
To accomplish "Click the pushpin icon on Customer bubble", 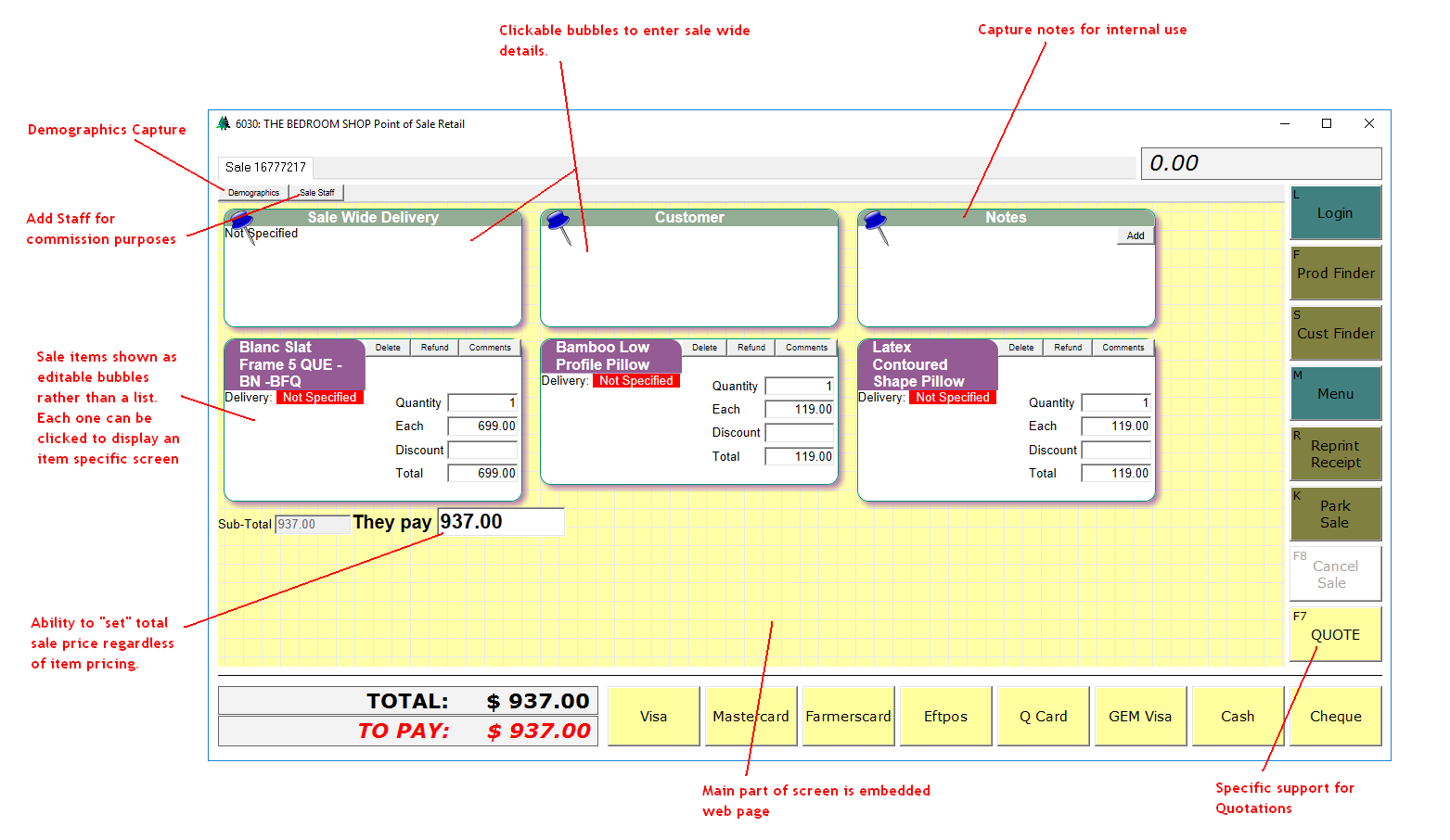I will [558, 223].
